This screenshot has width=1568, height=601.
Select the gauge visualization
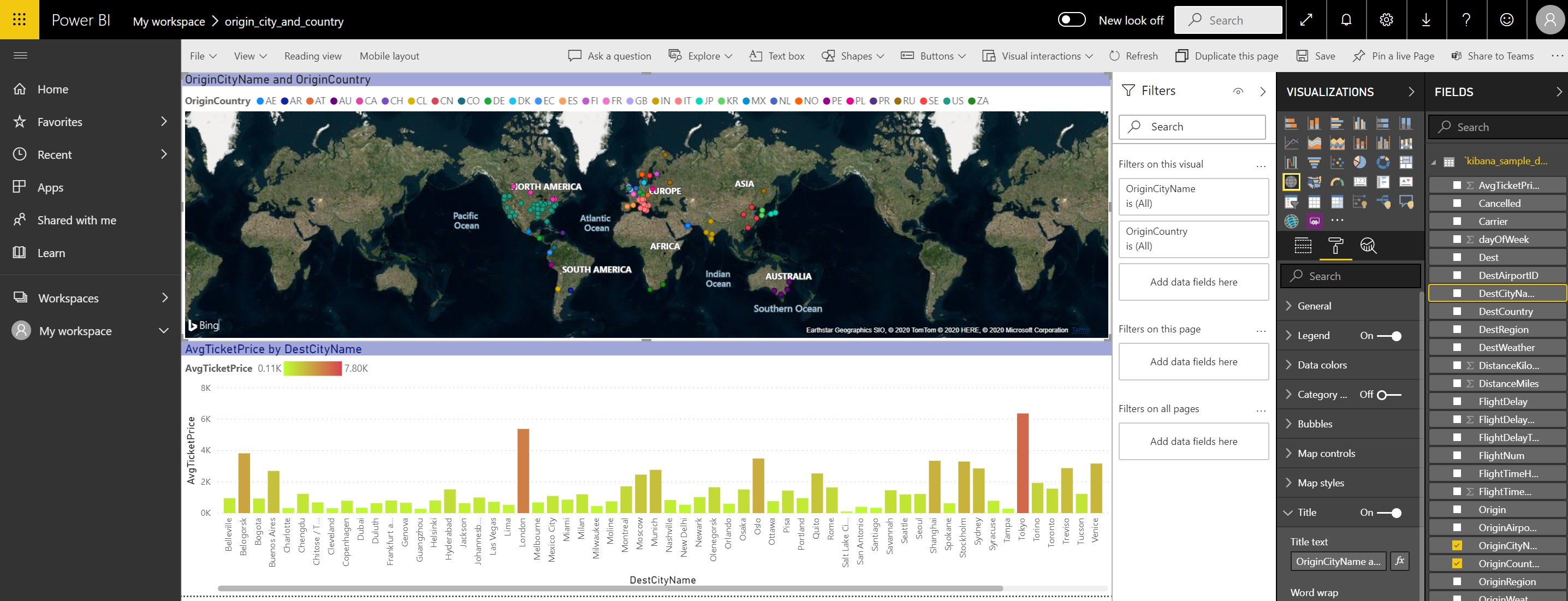coord(1337,182)
